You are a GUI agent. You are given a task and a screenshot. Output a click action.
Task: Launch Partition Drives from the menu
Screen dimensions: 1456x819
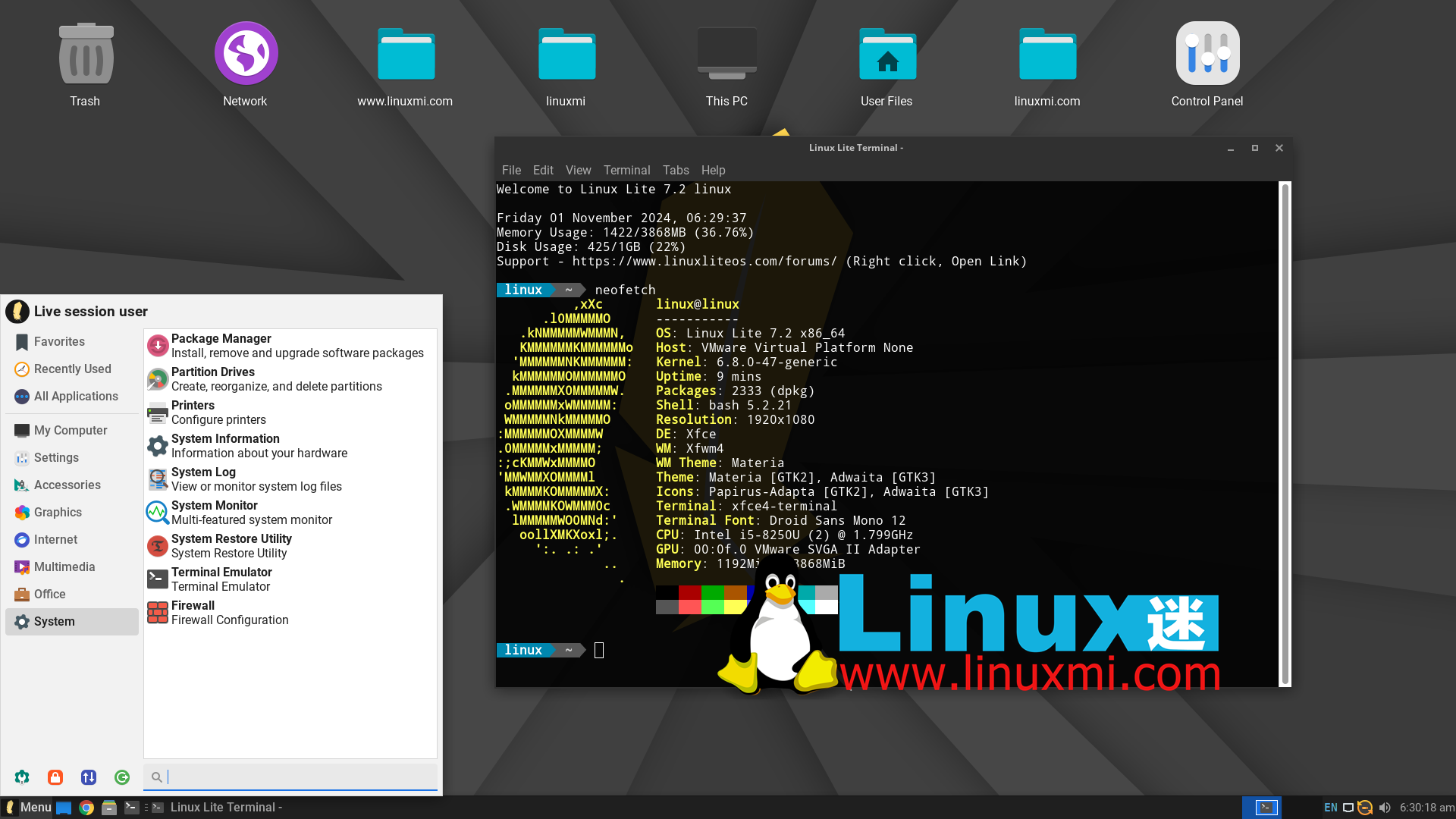290,379
